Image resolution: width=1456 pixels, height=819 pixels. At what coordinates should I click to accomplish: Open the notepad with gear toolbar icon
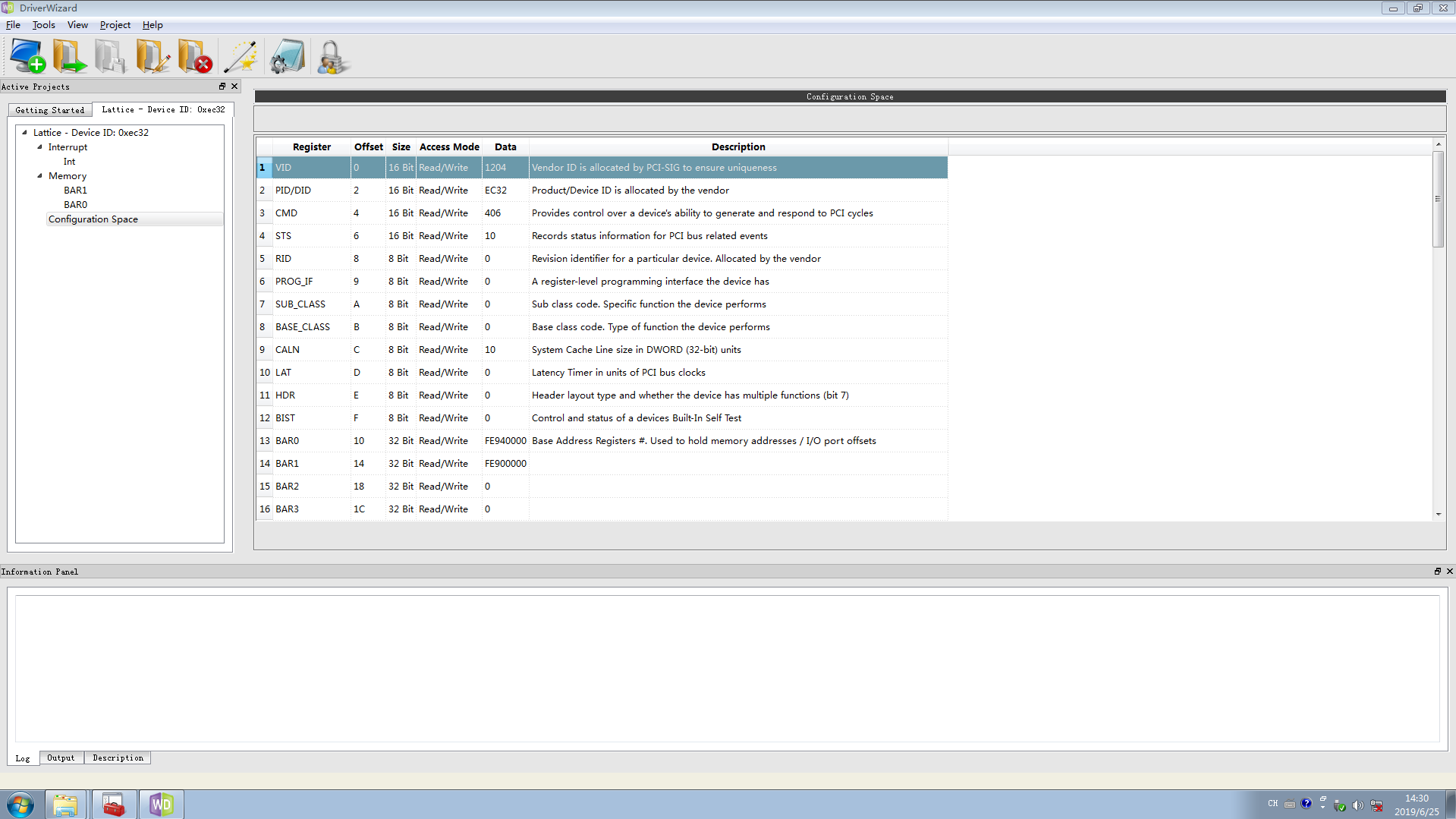pyautogui.click(x=288, y=57)
